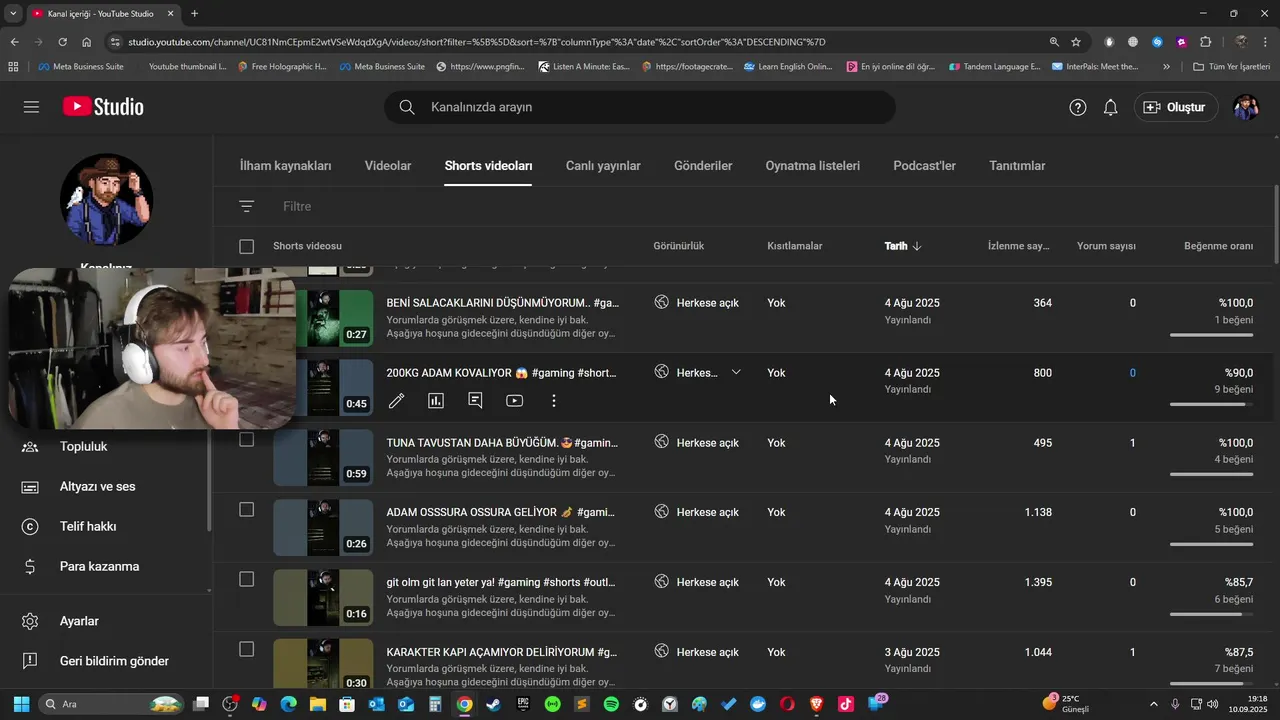Click the Telif hakkı copyright icon
Viewport: 1280px width, 720px height.
pos(30,527)
